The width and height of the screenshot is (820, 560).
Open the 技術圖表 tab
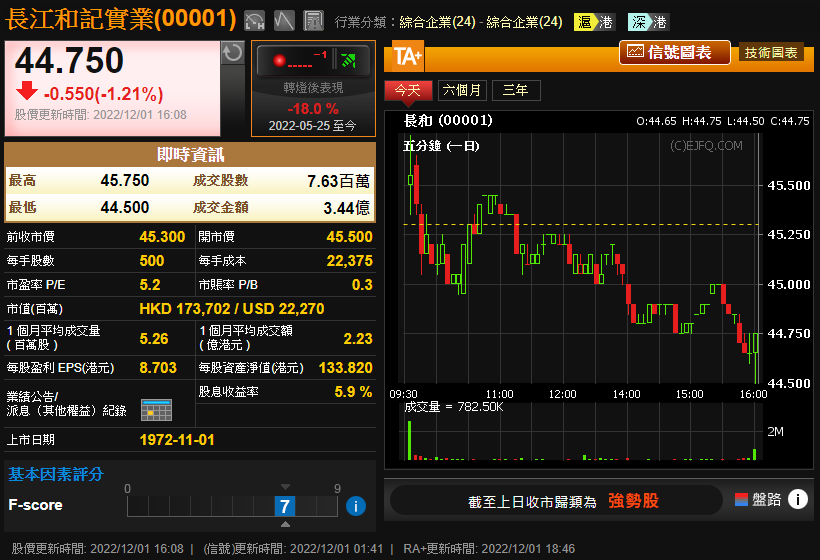[x=771, y=52]
